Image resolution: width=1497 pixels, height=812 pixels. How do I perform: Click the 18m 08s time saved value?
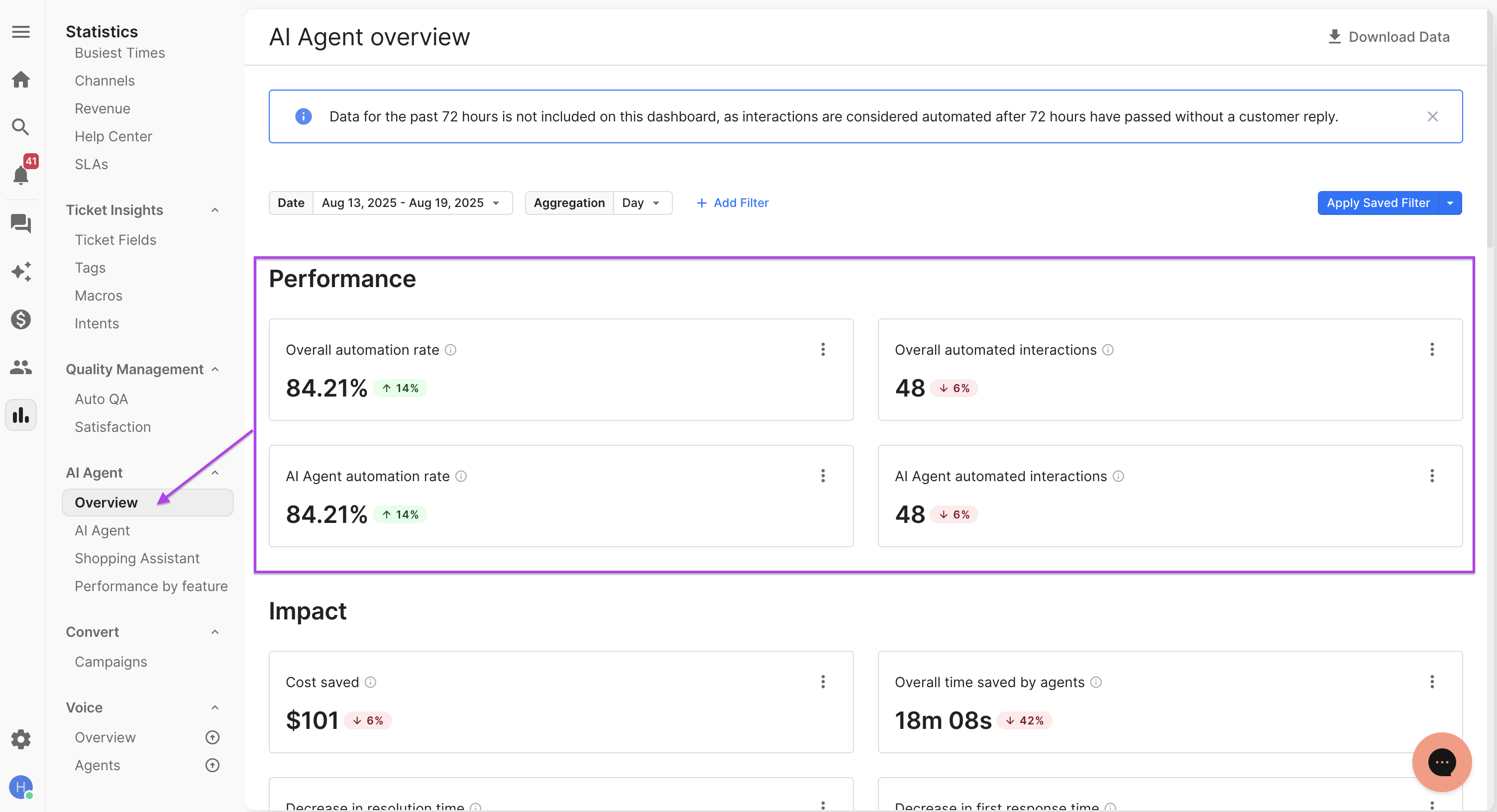point(943,720)
